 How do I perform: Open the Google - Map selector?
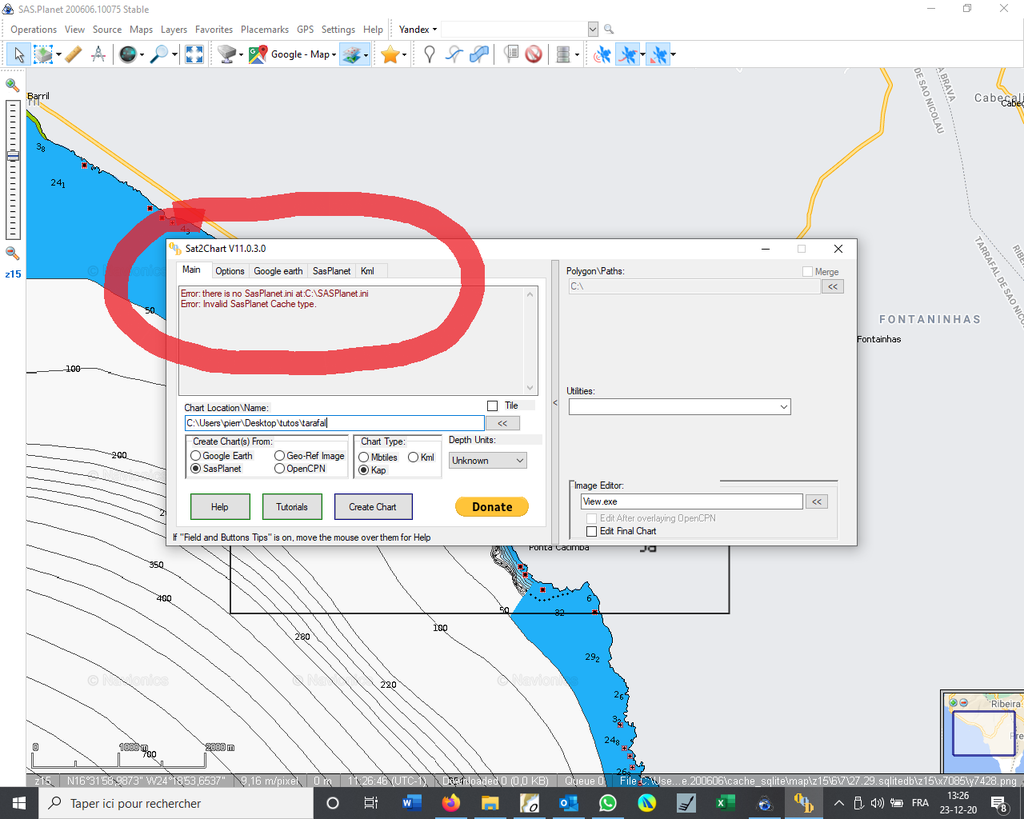[x=293, y=55]
